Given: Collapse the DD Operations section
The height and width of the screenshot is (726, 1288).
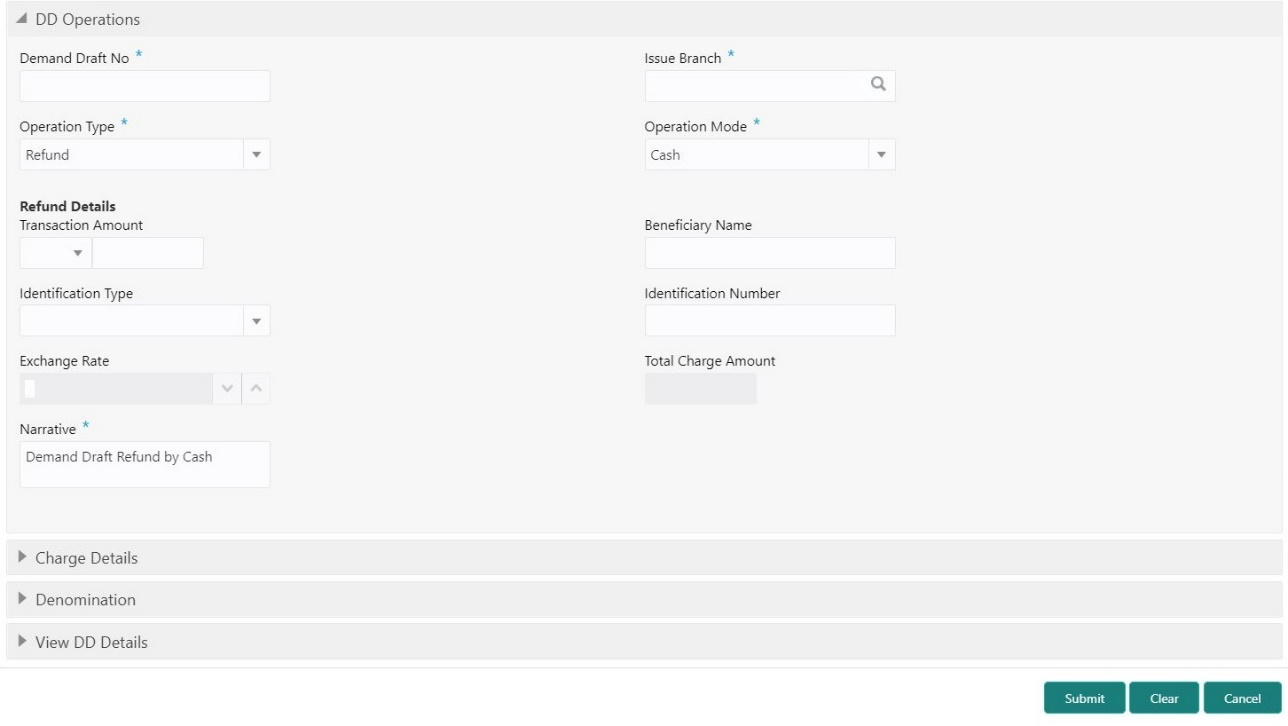Looking at the screenshot, I should [x=22, y=20].
